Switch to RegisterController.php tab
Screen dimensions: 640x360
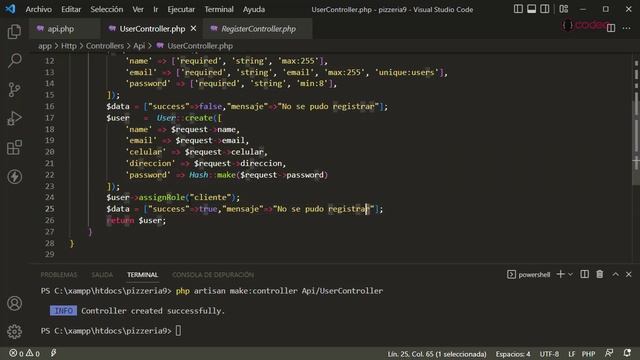[258, 29]
